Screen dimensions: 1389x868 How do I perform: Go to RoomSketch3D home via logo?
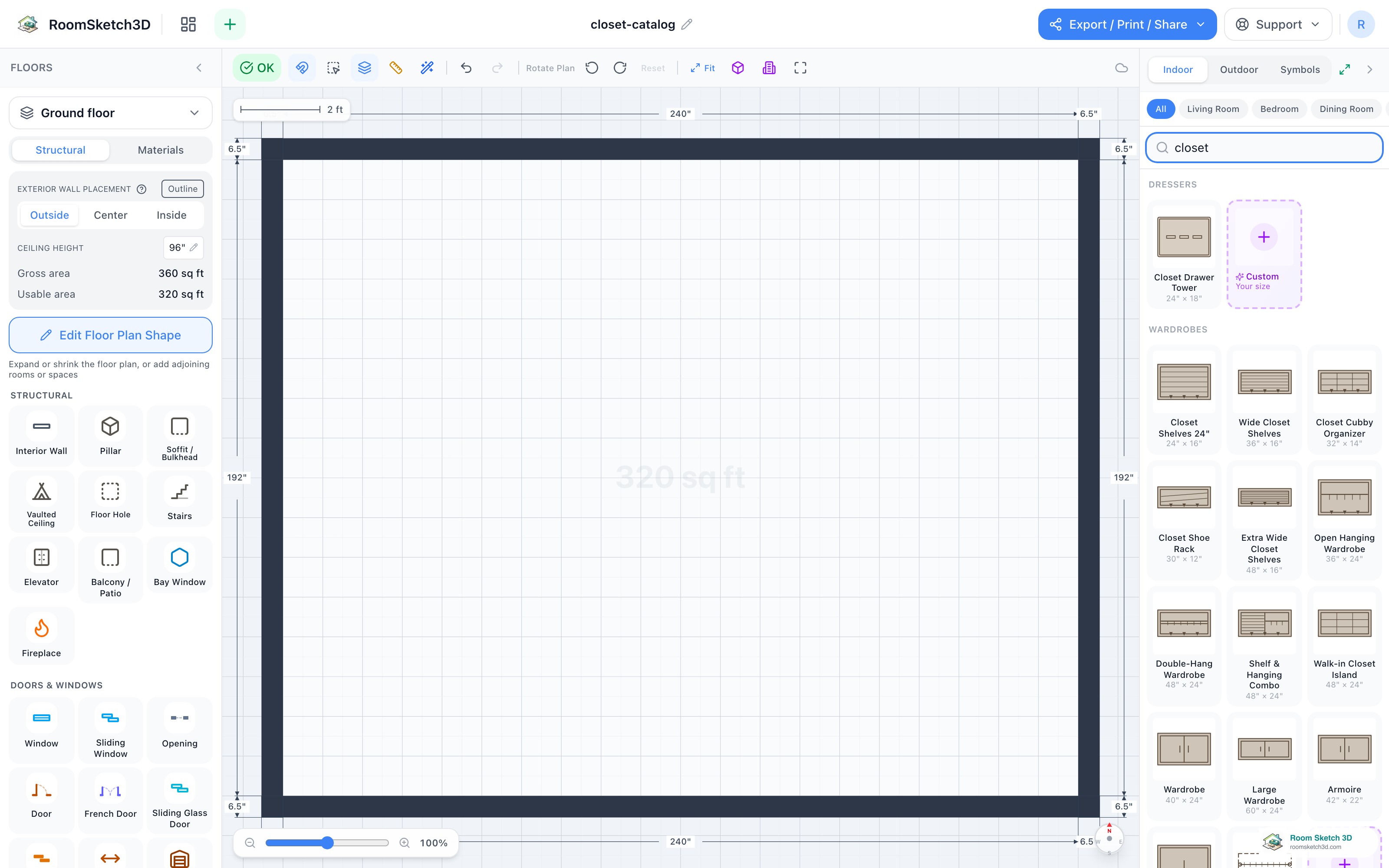click(x=84, y=24)
